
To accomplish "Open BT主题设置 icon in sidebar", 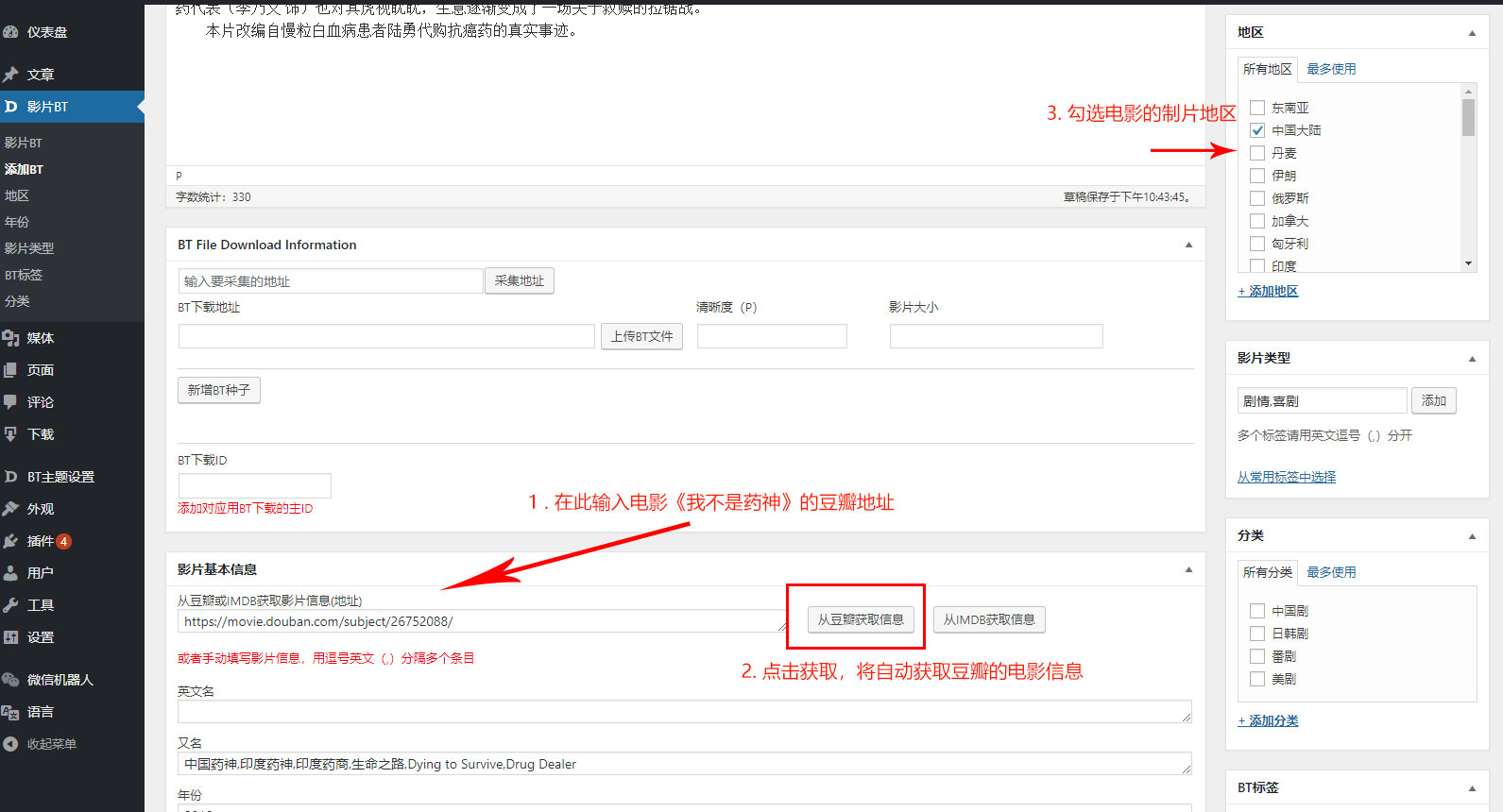I will tap(10, 477).
